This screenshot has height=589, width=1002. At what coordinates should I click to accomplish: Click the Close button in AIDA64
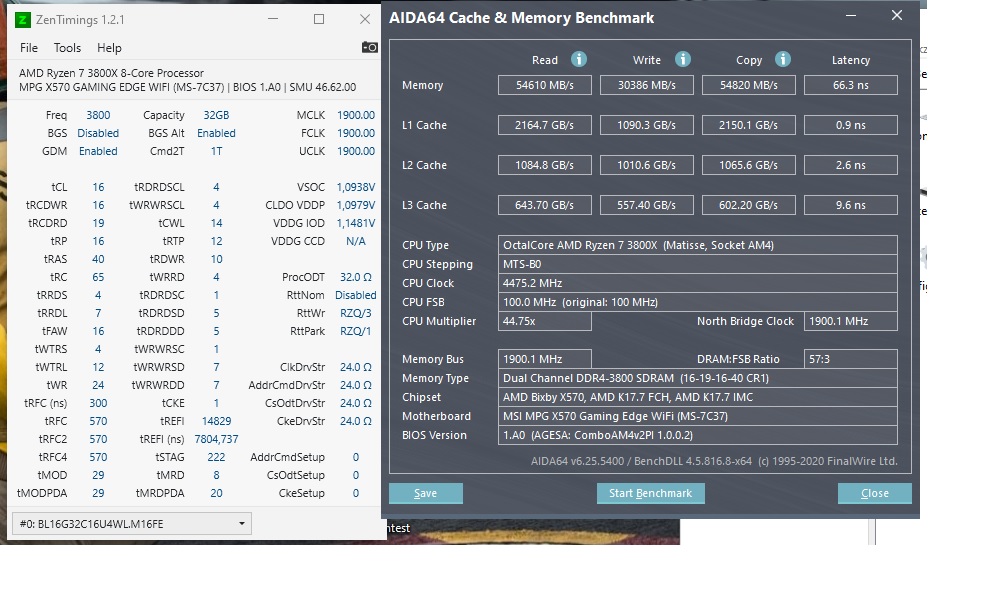875,493
